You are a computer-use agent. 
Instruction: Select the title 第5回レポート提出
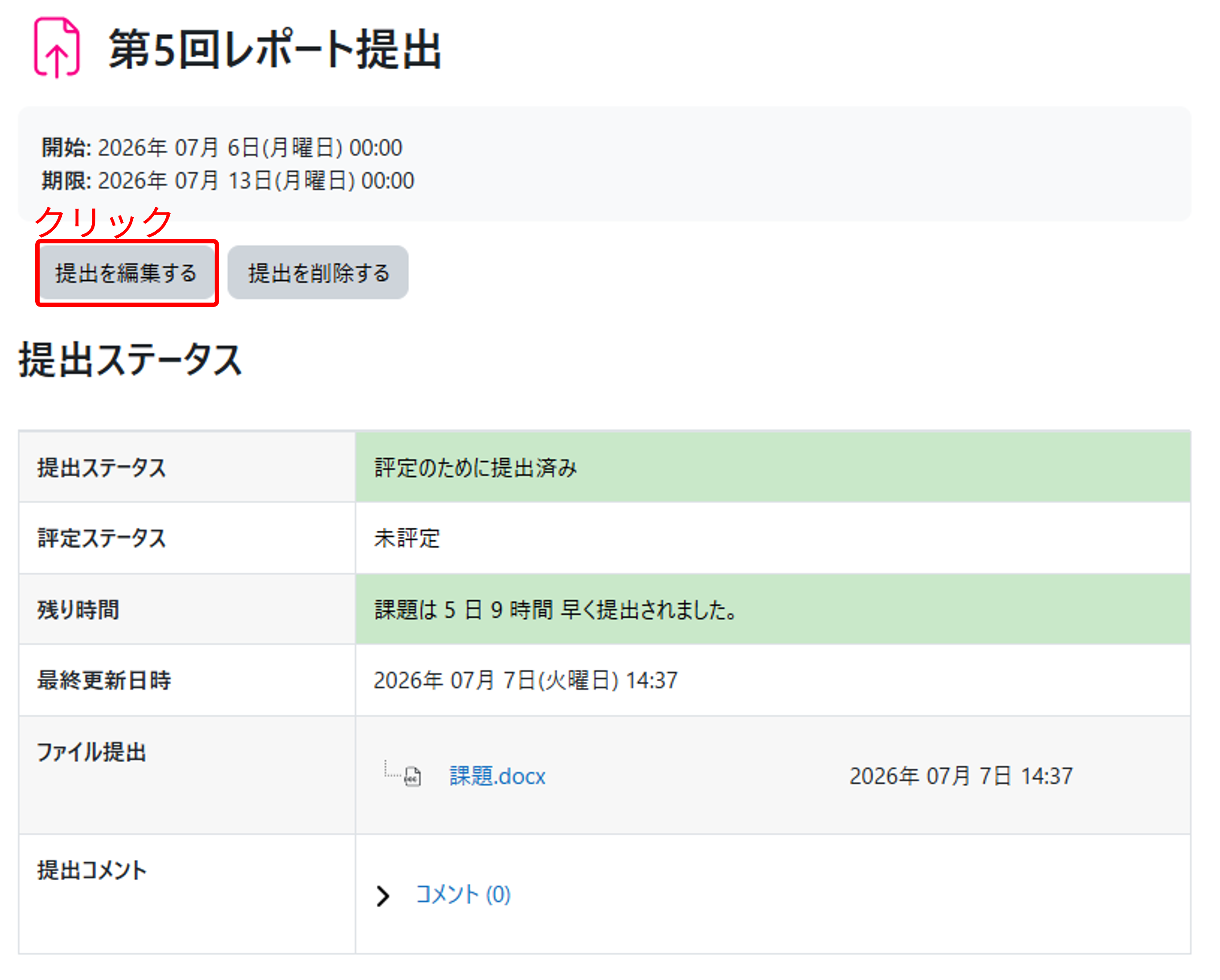click(275, 50)
